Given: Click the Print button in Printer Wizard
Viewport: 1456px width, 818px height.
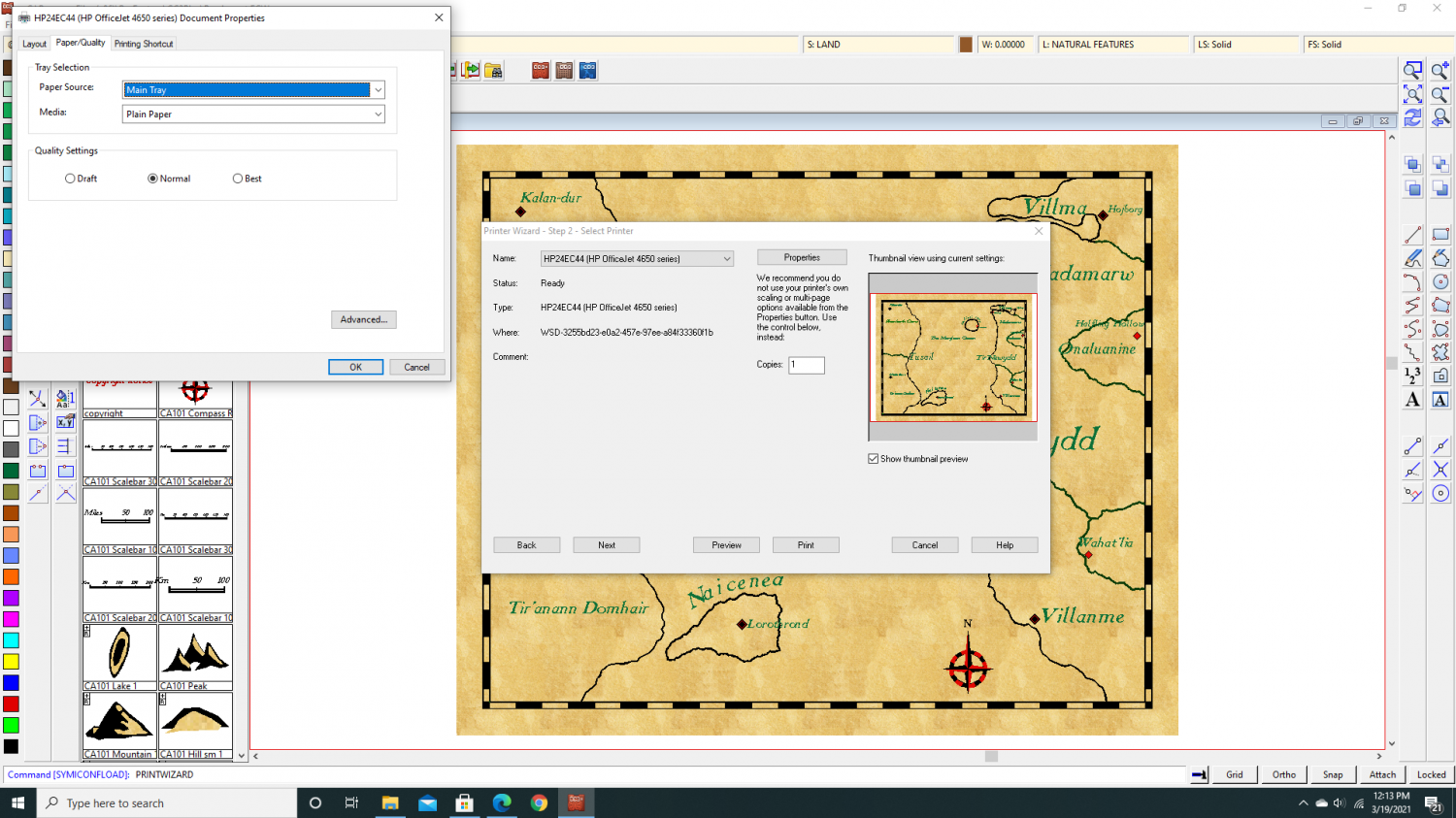Looking at the screenshot, I should pos(806,545).
